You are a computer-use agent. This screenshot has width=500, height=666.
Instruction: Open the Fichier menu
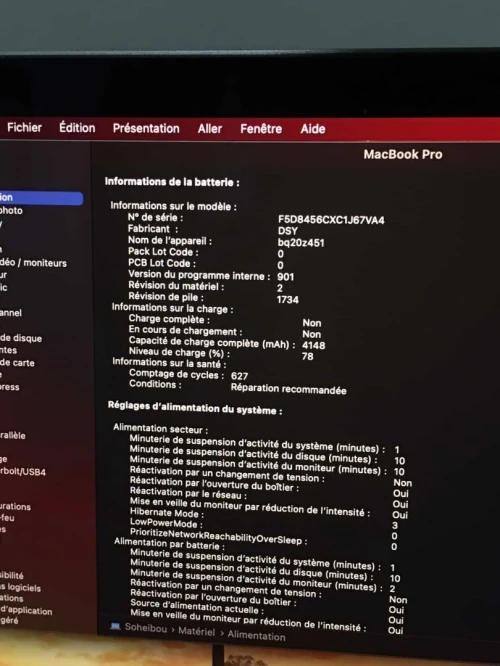(x=24, y=127)
